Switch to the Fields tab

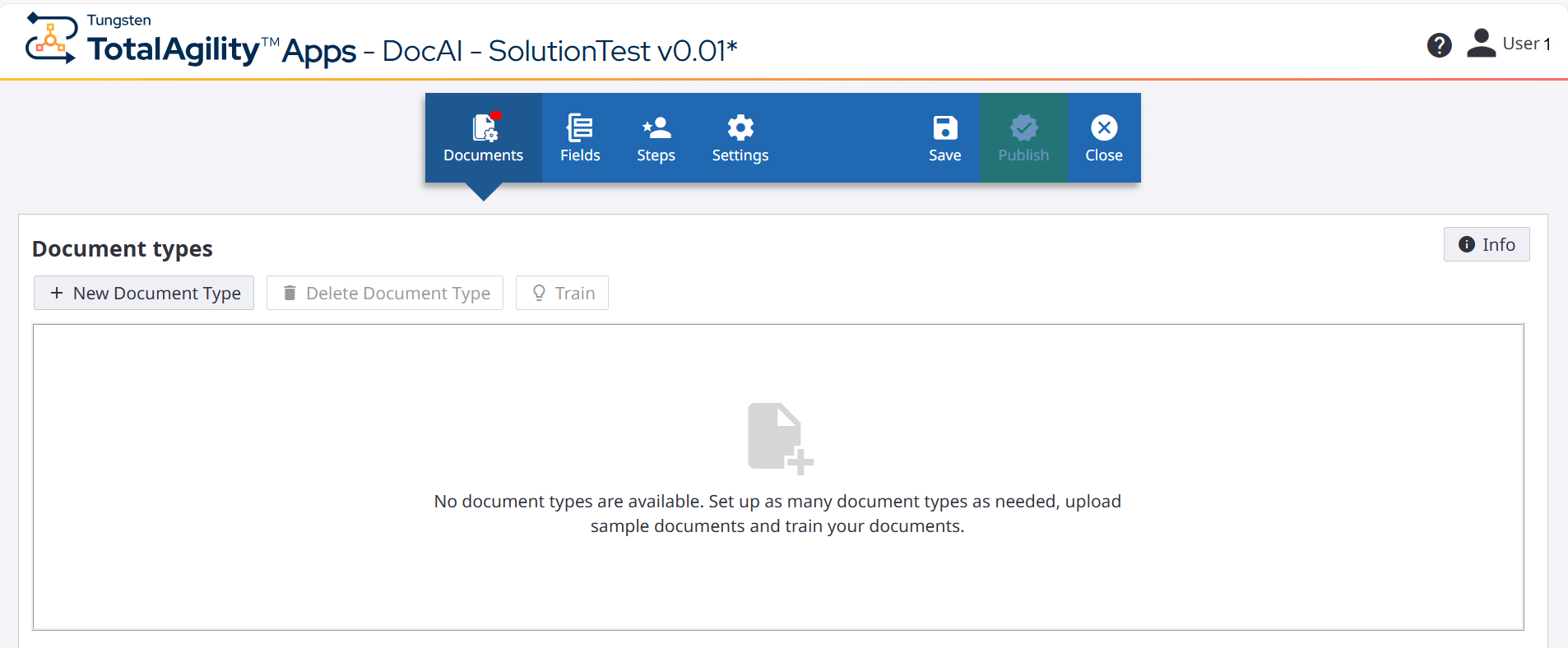point(580,138)
